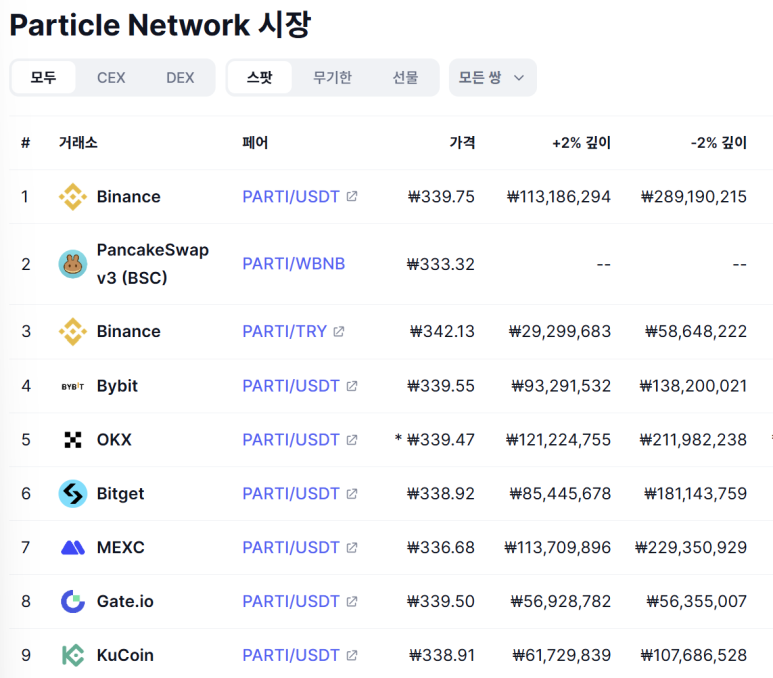Image resolution: width=773 pixels, height=678 pixels.
Task: Switch to the CEX filter tab
Action: tap(111, 77)
